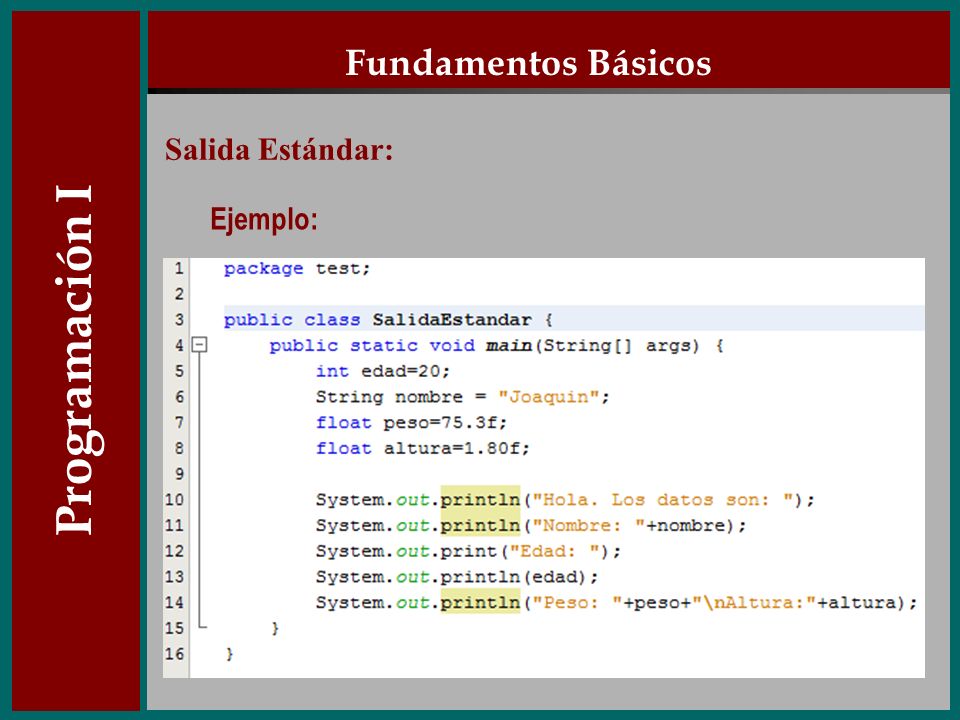Click the 'String nombre' declaration
Image resolution: width=960 pixels, height=720 pixels.
click(x=389, y=397)
